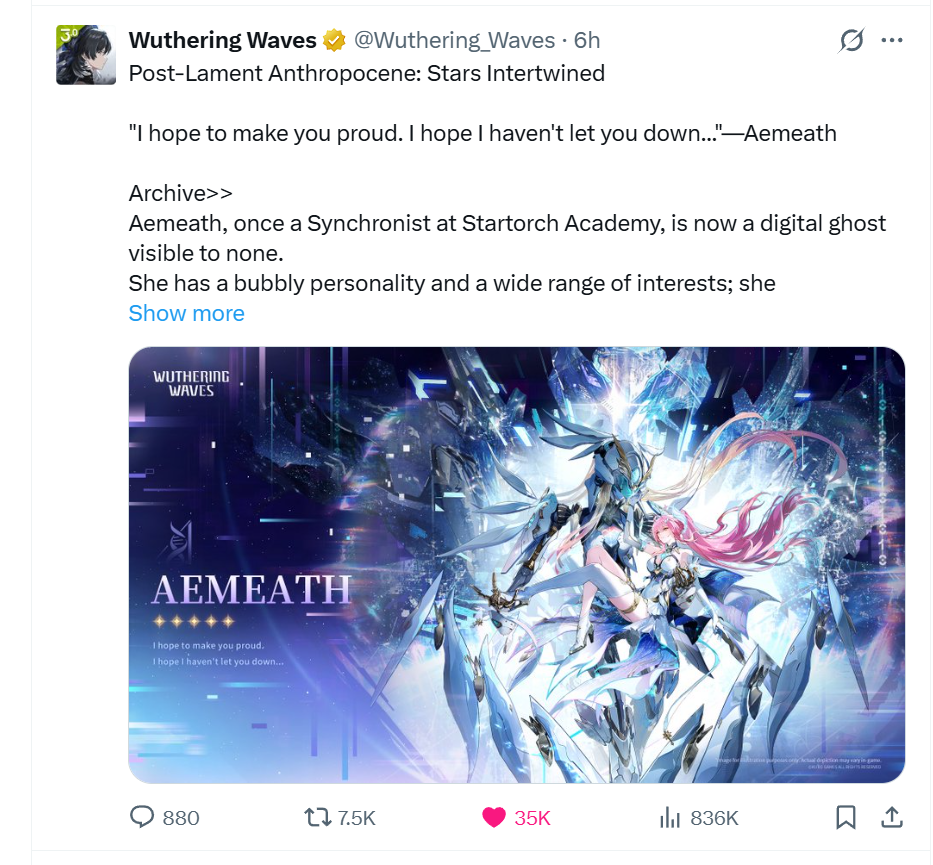Image resolution: width=933 pixels, height=865 pixels.
Task: Open the Wuthering Waves profile avatar
Action: pos(86,55)
